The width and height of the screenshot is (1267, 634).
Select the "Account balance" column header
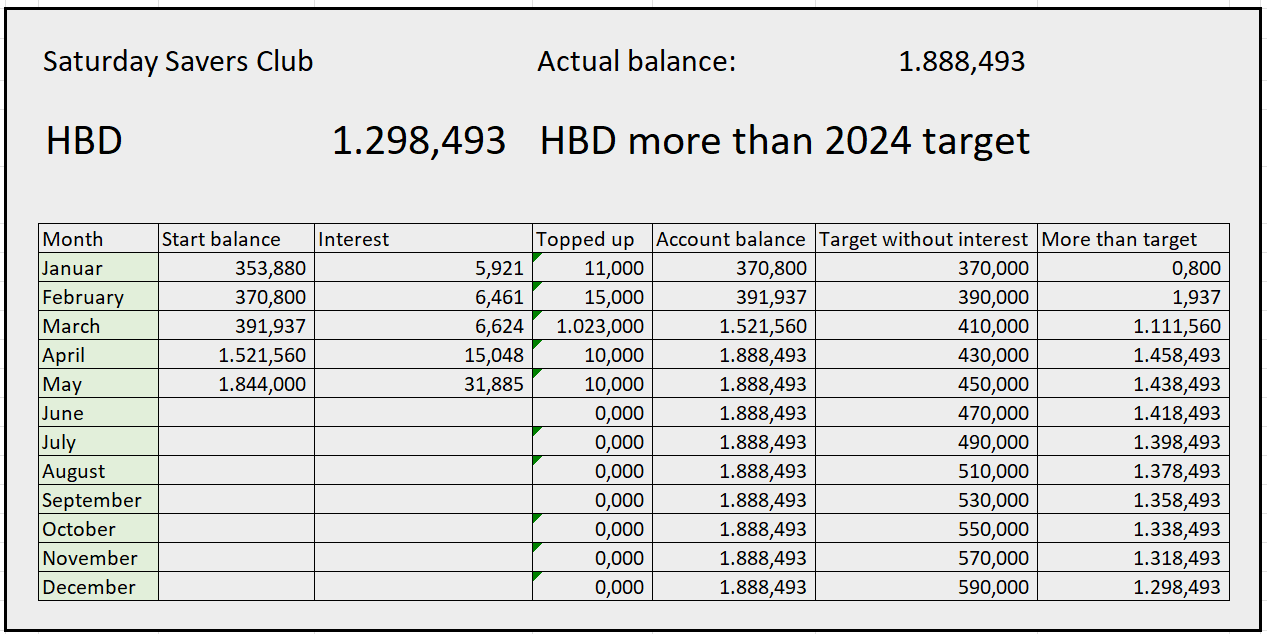click(733, 238)
